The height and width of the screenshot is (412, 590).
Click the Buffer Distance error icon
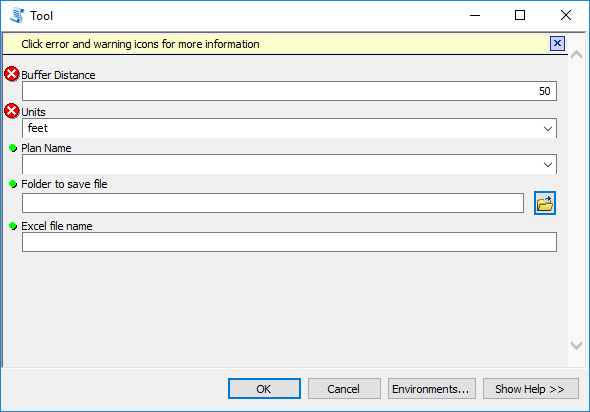point(12,74)
